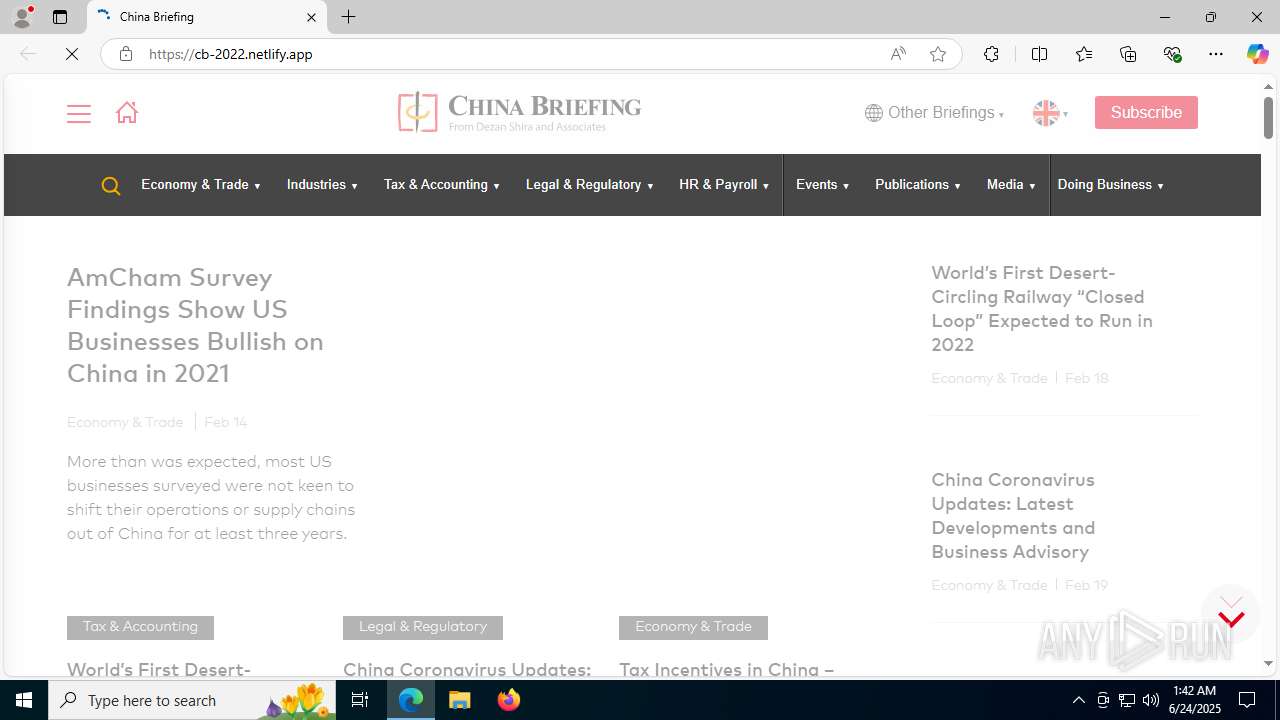Expand the Publications menu
Image resolution: width=1280 pixels, height=720 pixels.
[917, 185]
